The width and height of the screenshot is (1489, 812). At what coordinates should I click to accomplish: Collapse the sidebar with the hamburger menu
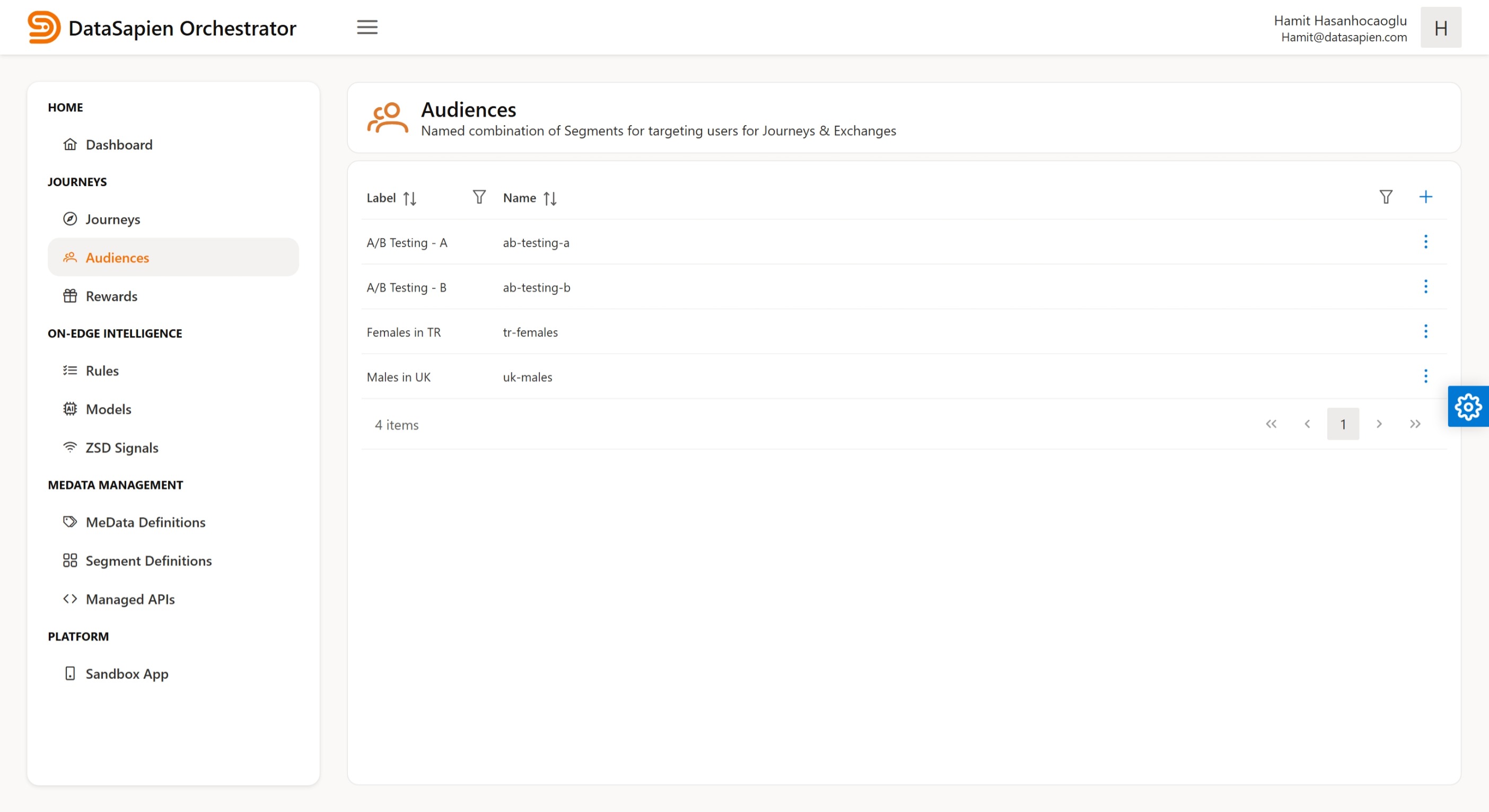[x=367, y=27]
